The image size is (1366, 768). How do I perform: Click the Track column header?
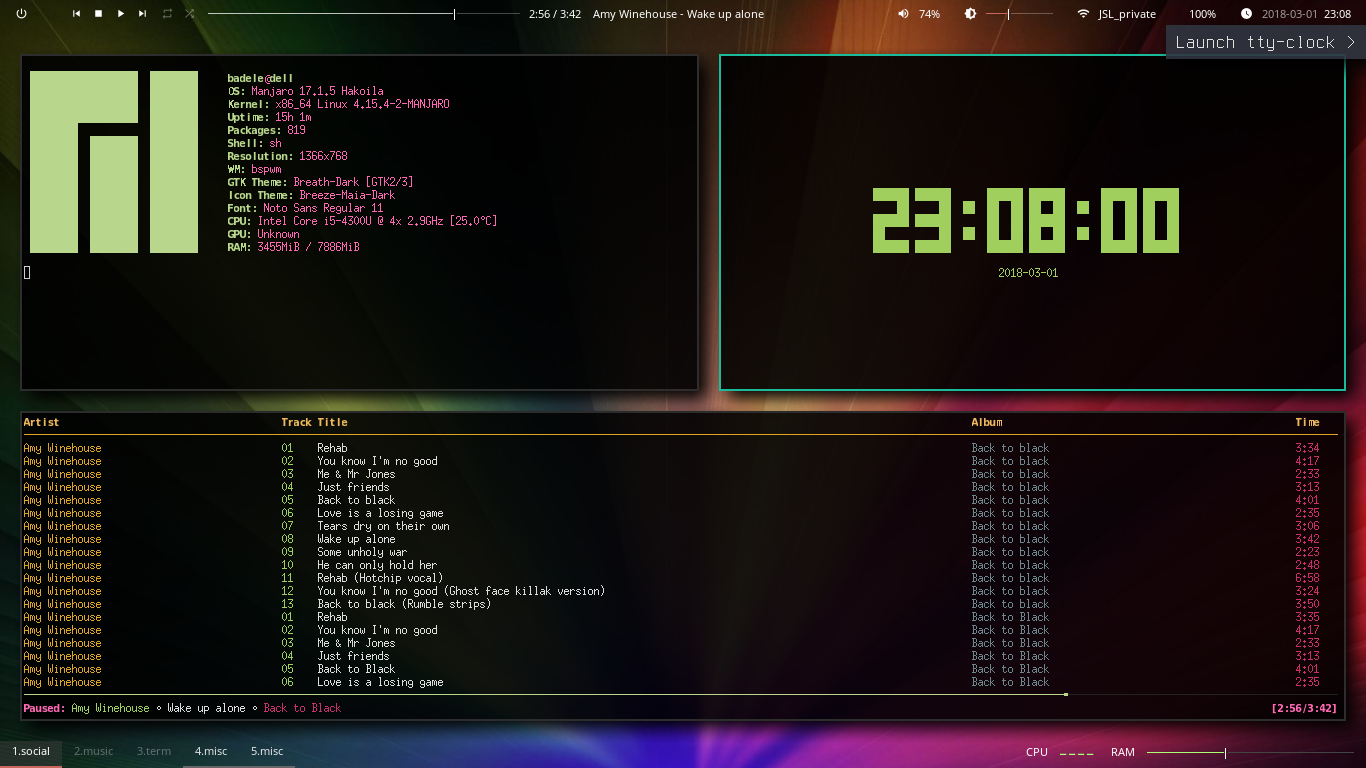point(296,422)
